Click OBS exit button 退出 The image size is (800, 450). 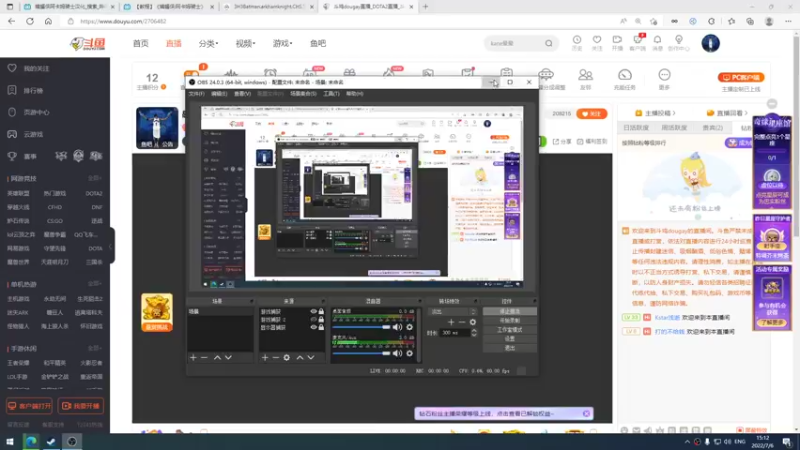tap(510, 348)
